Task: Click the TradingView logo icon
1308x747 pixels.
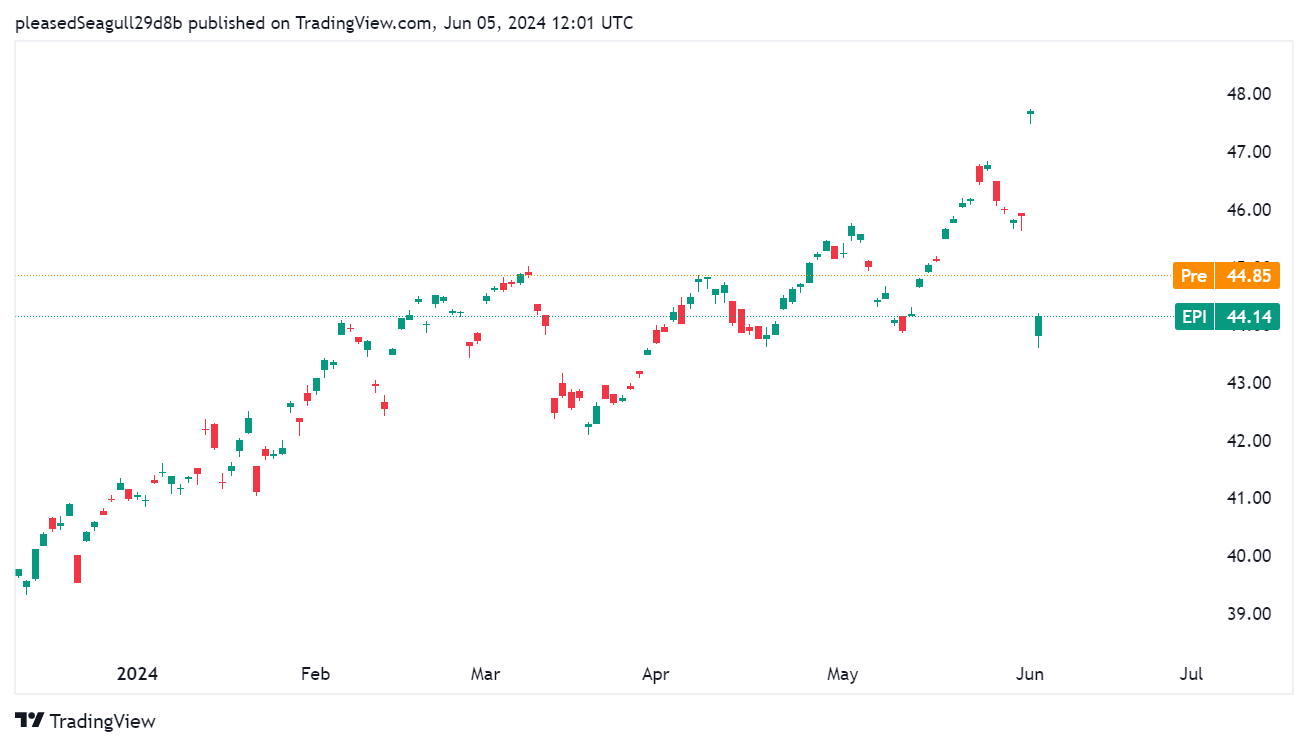Action: coord(30,720)
